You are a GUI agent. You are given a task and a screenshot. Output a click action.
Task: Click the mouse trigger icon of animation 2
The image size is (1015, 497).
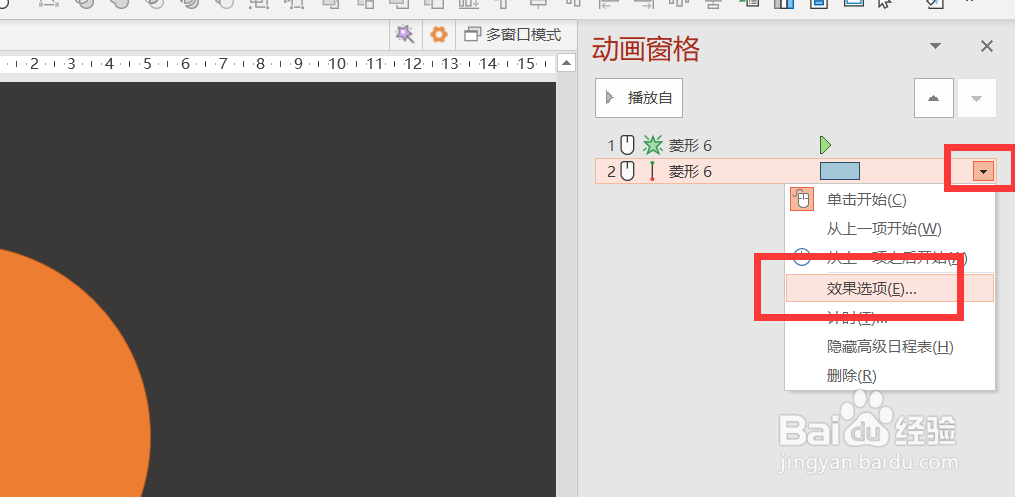(627, 171)
